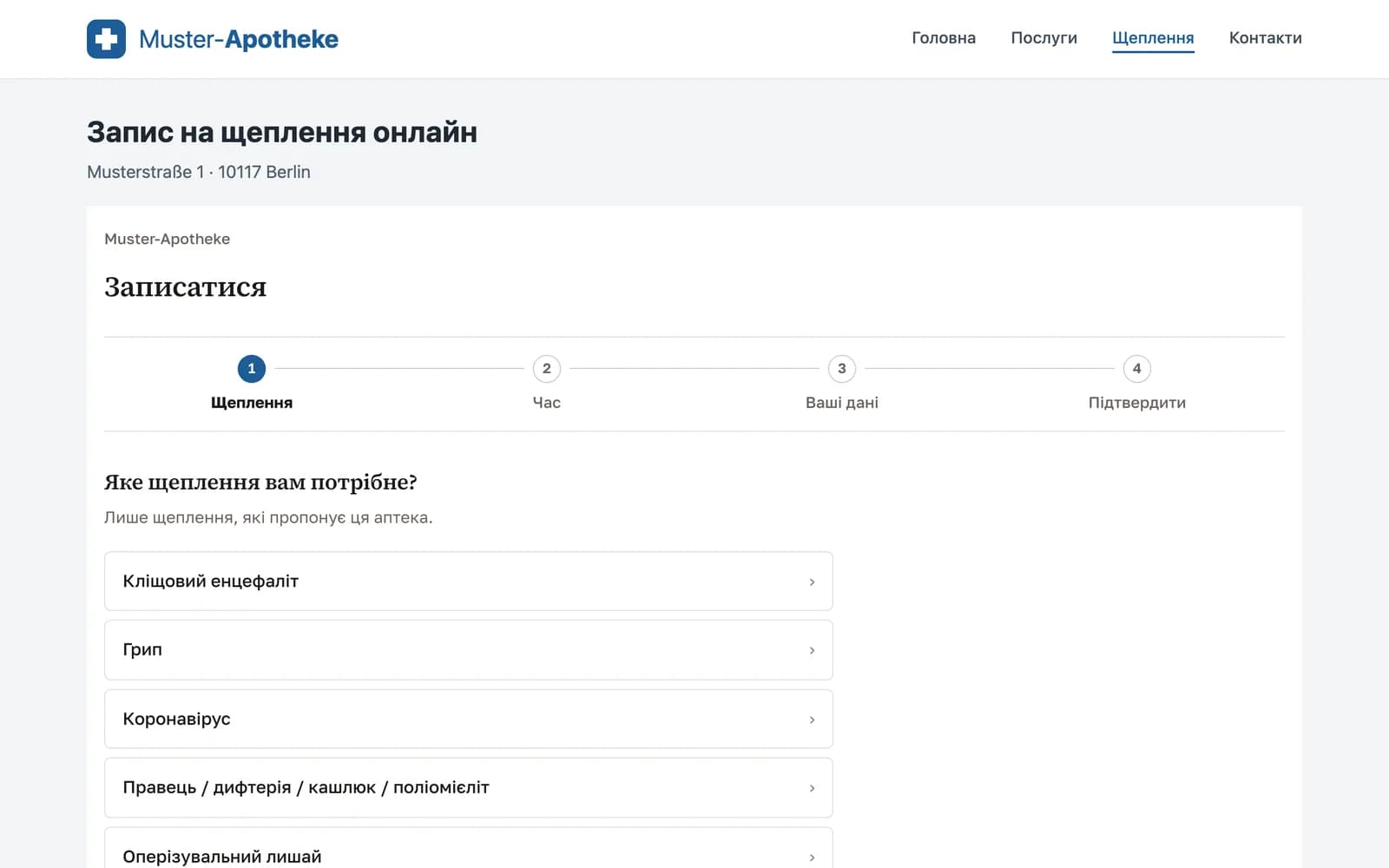Click the Muster-Apotheke cross logo icon
The image size is (1389, 868).
pyautogui.click(x=106, y=39)
